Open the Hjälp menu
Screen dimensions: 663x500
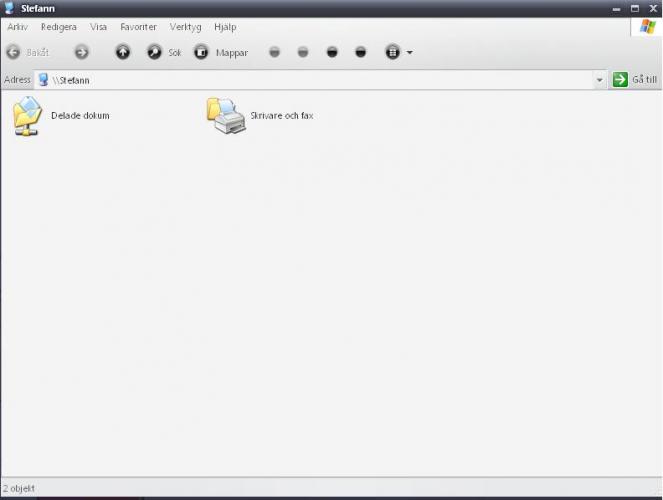coord(225,27)
